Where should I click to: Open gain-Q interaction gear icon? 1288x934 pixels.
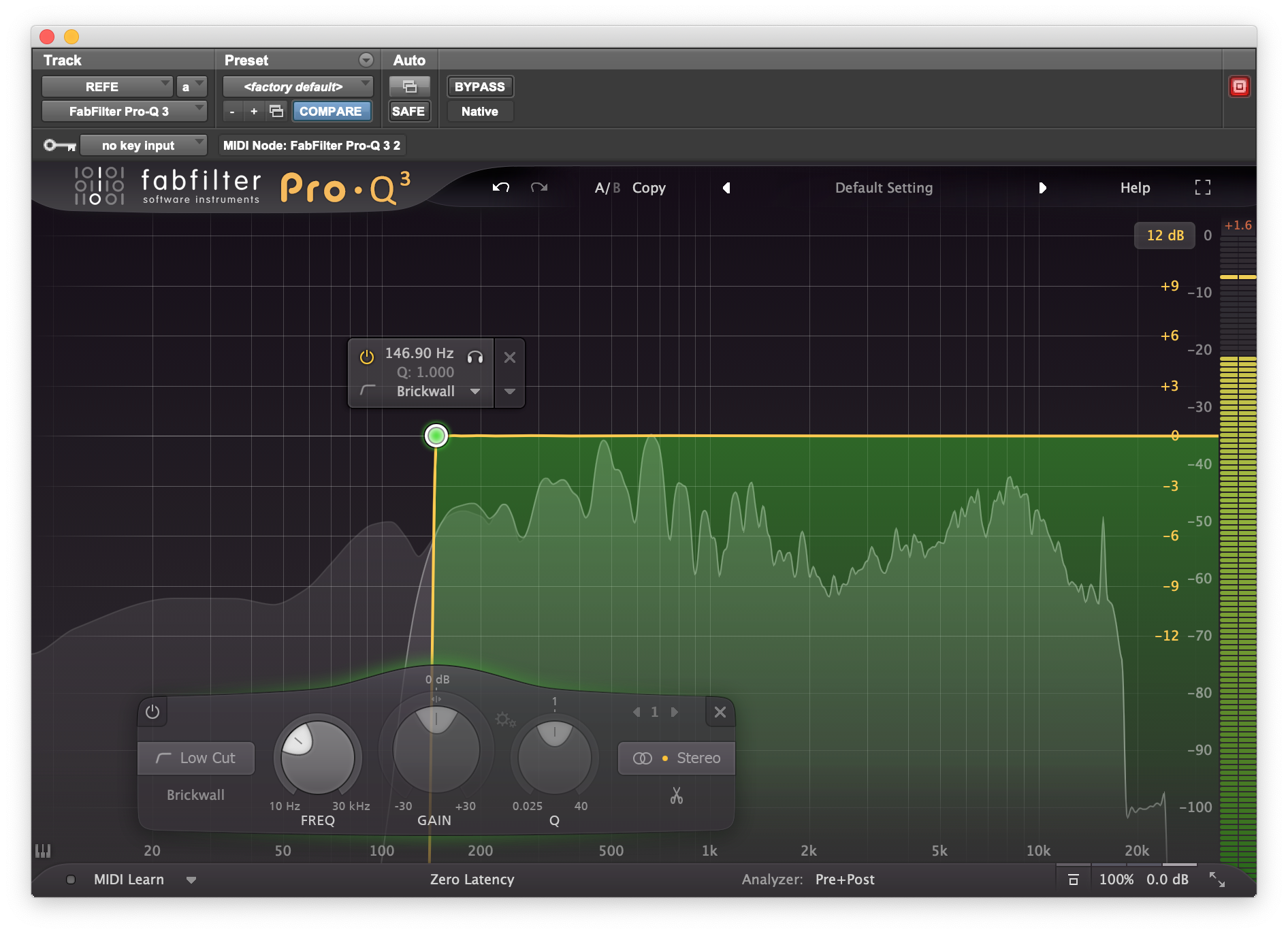[x=505, y=720]
